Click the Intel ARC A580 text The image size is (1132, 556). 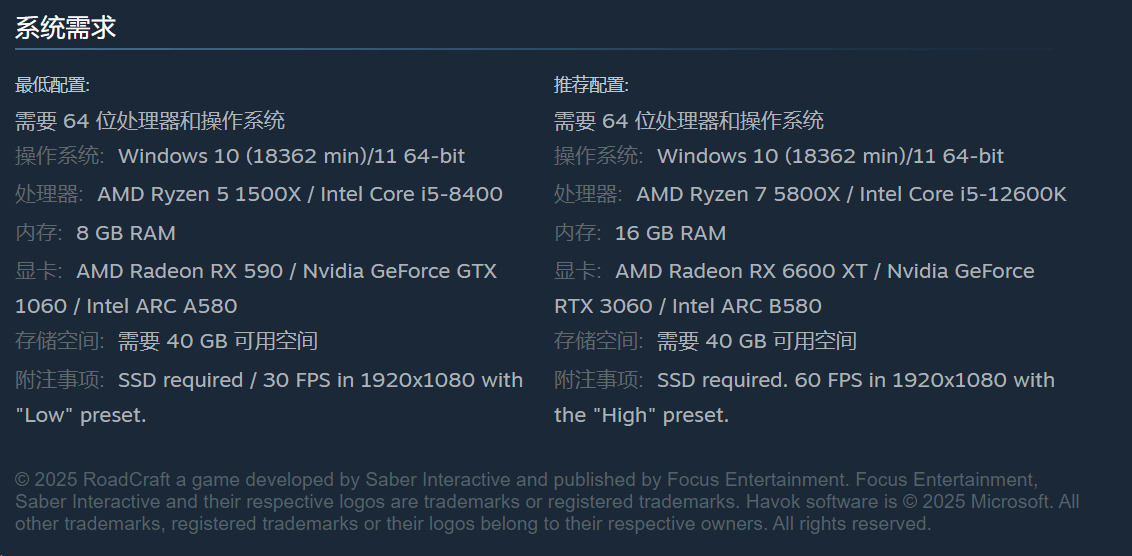(162, 306)
